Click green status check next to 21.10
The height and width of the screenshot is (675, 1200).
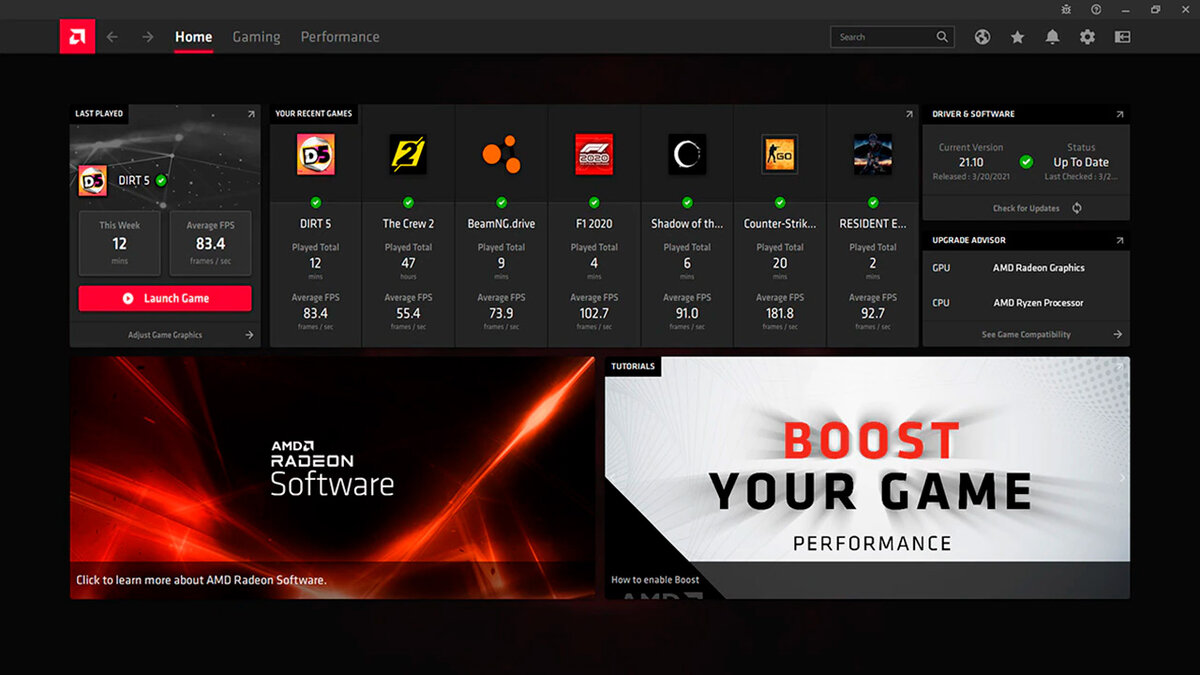coord(1026,161)
